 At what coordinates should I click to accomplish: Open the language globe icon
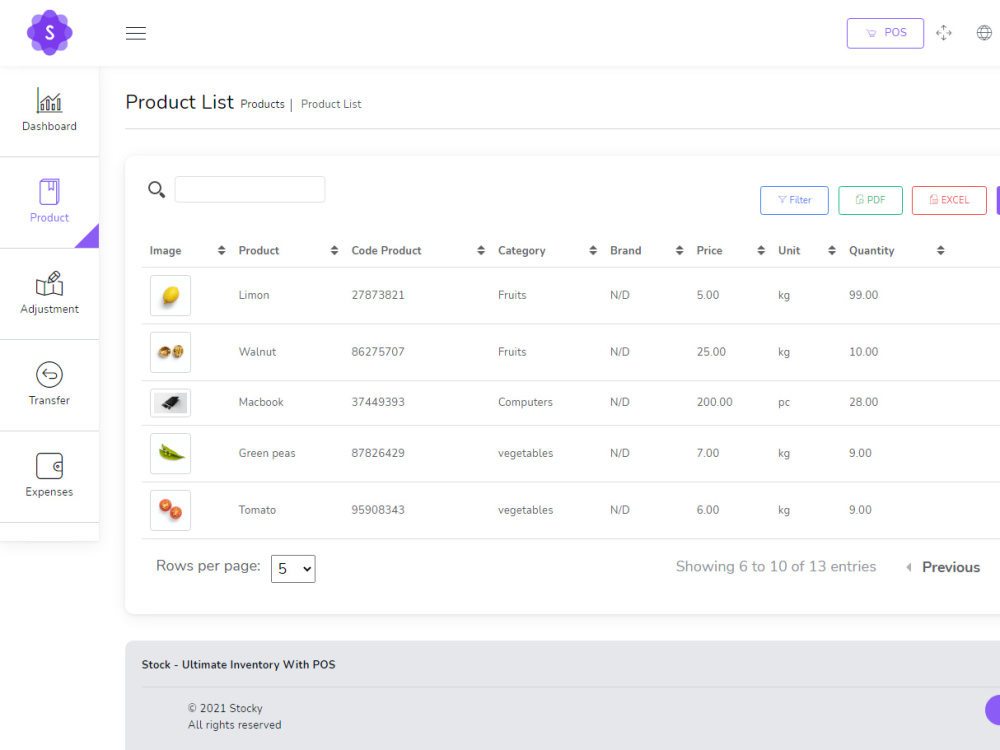coord(984,33)
